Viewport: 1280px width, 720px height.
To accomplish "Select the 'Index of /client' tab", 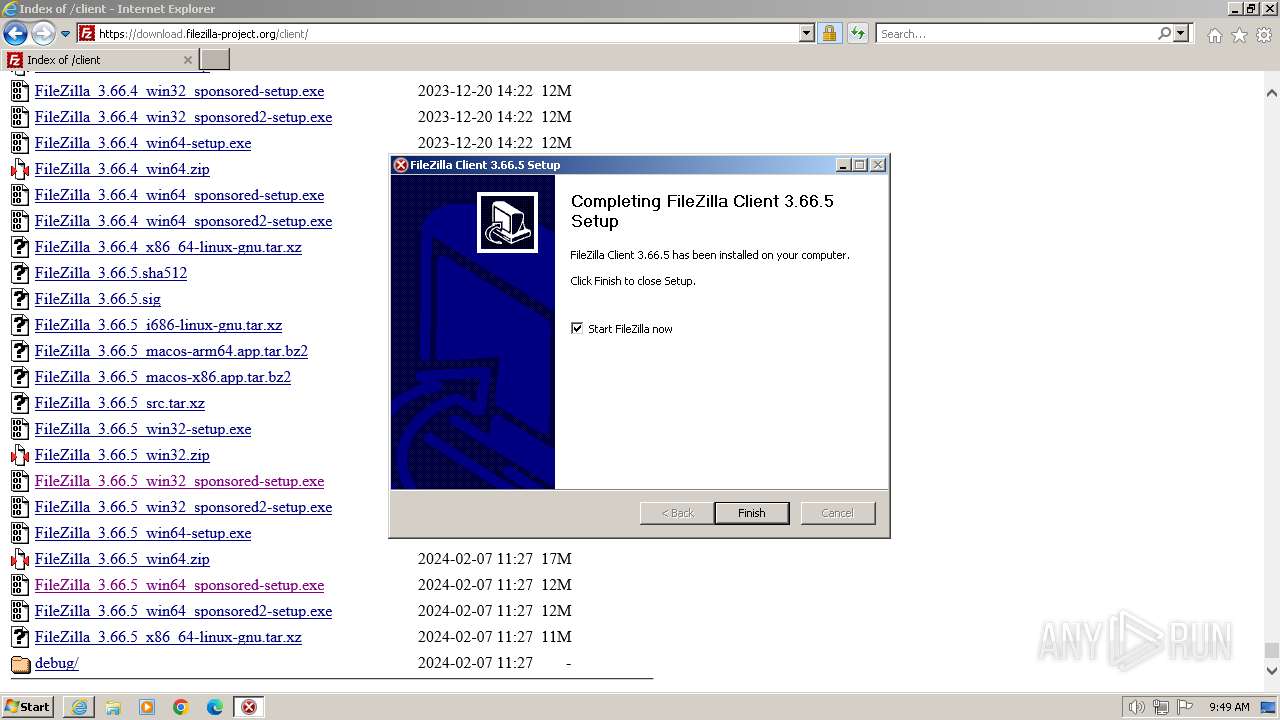I will pyautogui.click(x=100, y=60).
